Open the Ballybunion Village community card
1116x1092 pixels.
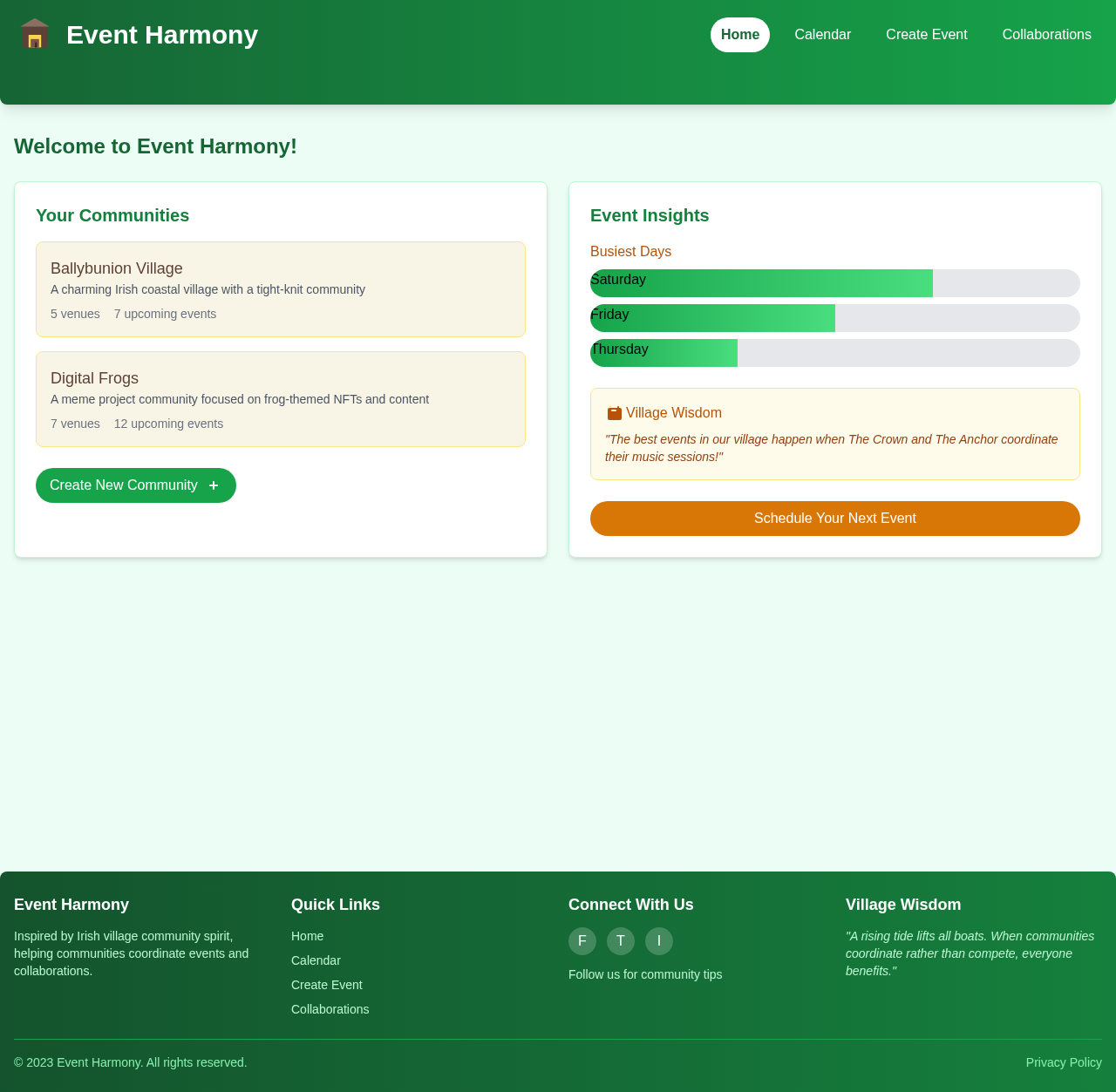[280, 288]
